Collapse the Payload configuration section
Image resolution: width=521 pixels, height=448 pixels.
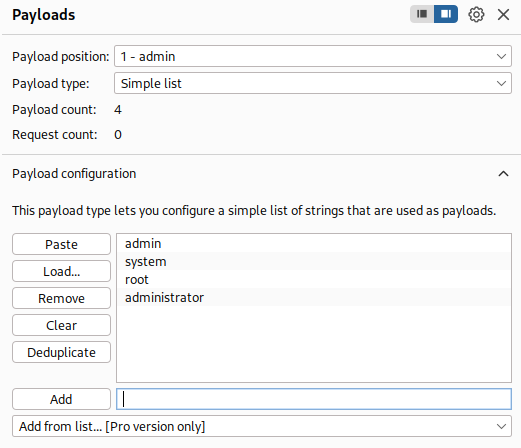coord(503,174)
